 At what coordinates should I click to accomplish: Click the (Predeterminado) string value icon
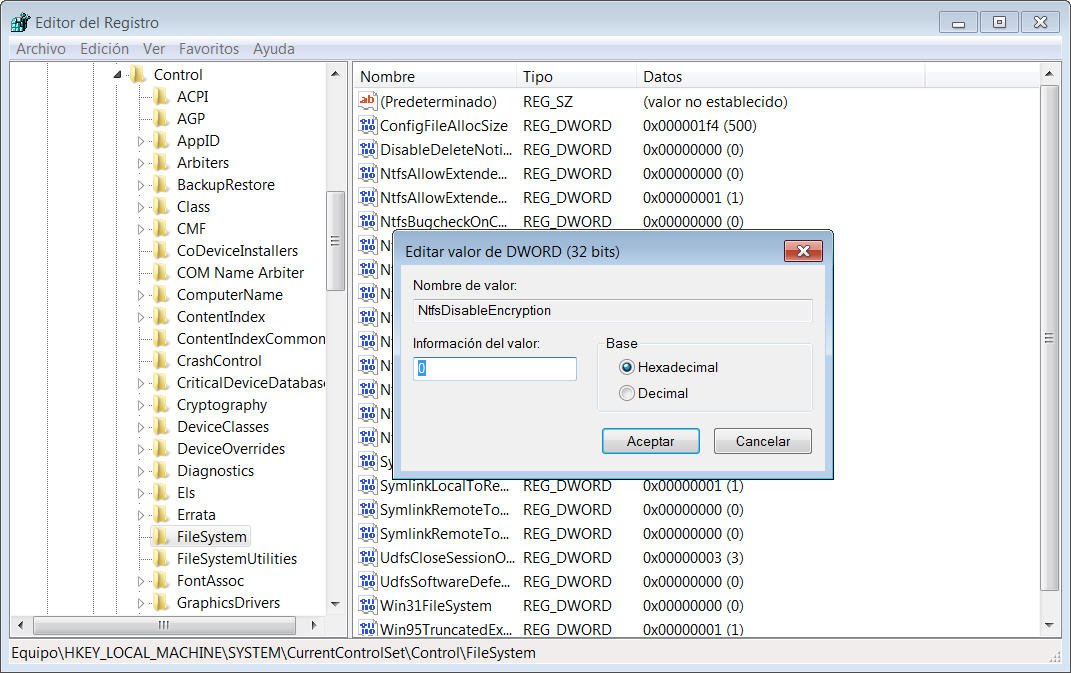[367, 102]
